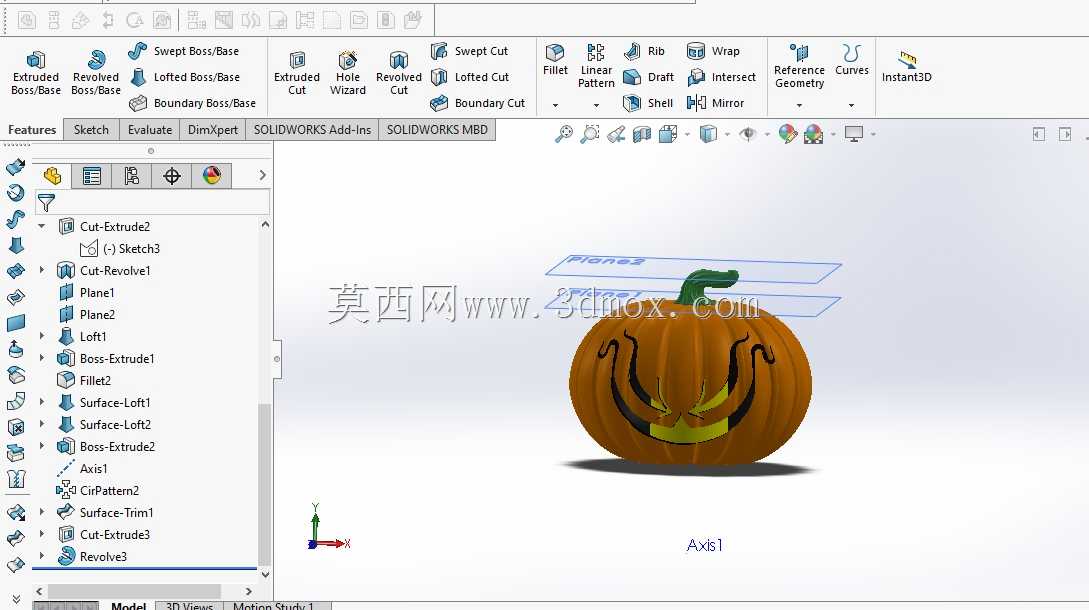Open the DisplayManager tab
This screenshot has width=1089, height=610.
click(x=212, y=176)
